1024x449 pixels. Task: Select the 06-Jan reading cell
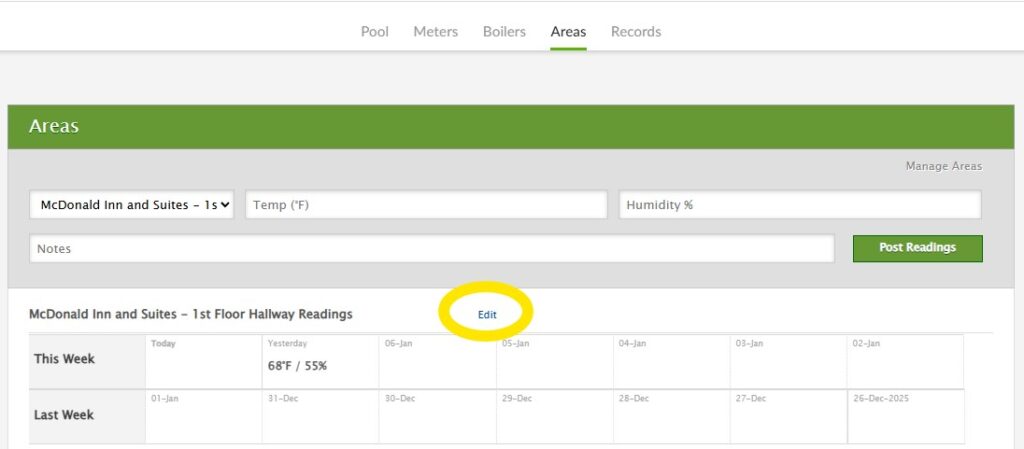[x=437, y=362]
